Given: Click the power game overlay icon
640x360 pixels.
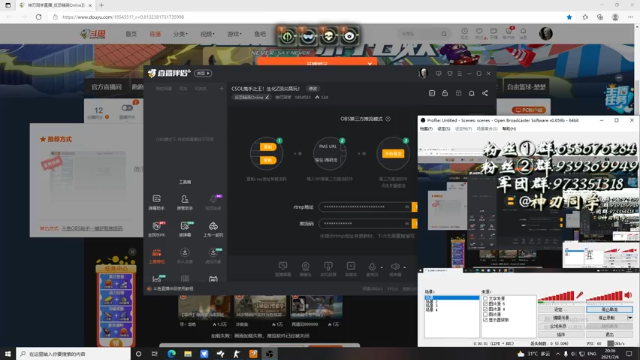Looking at the screenshot, I should [x=287, y=36].
